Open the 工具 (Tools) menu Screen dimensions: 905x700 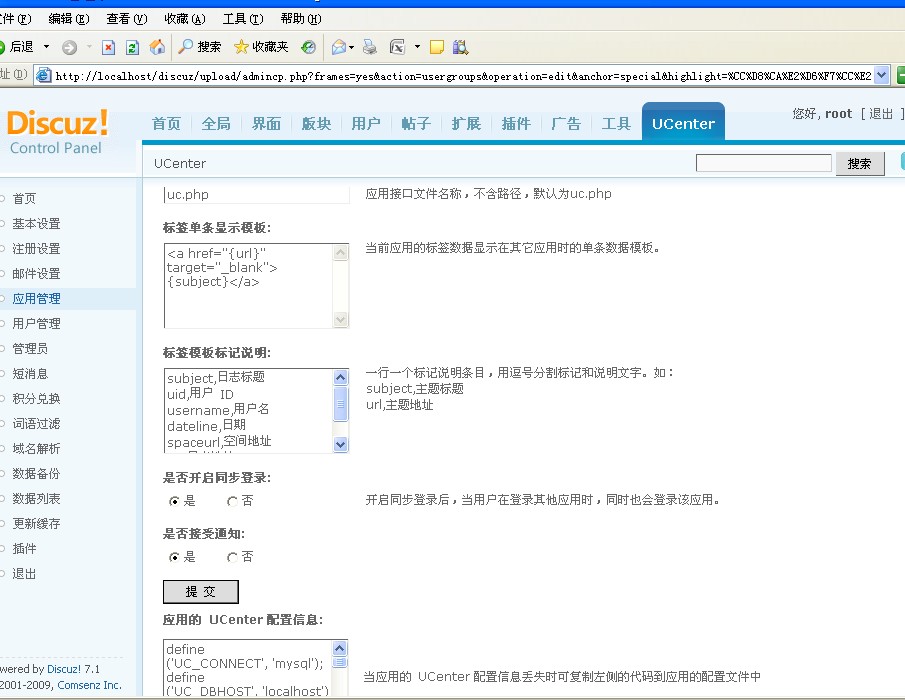tap(243, 19)
